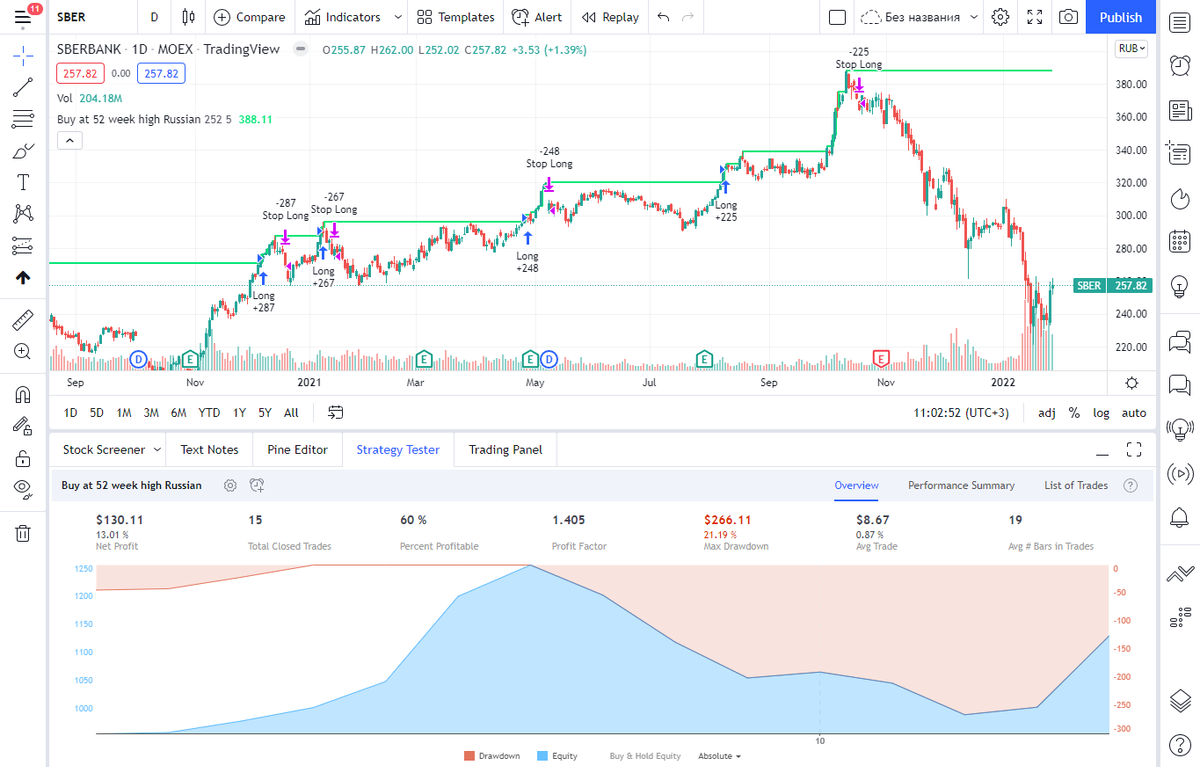
Task: Open strategy settings gear in tester
Action: tap(230, 485)
